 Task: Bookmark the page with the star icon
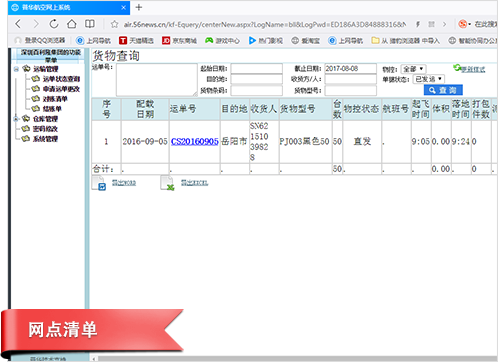click(x=114, y=24)
